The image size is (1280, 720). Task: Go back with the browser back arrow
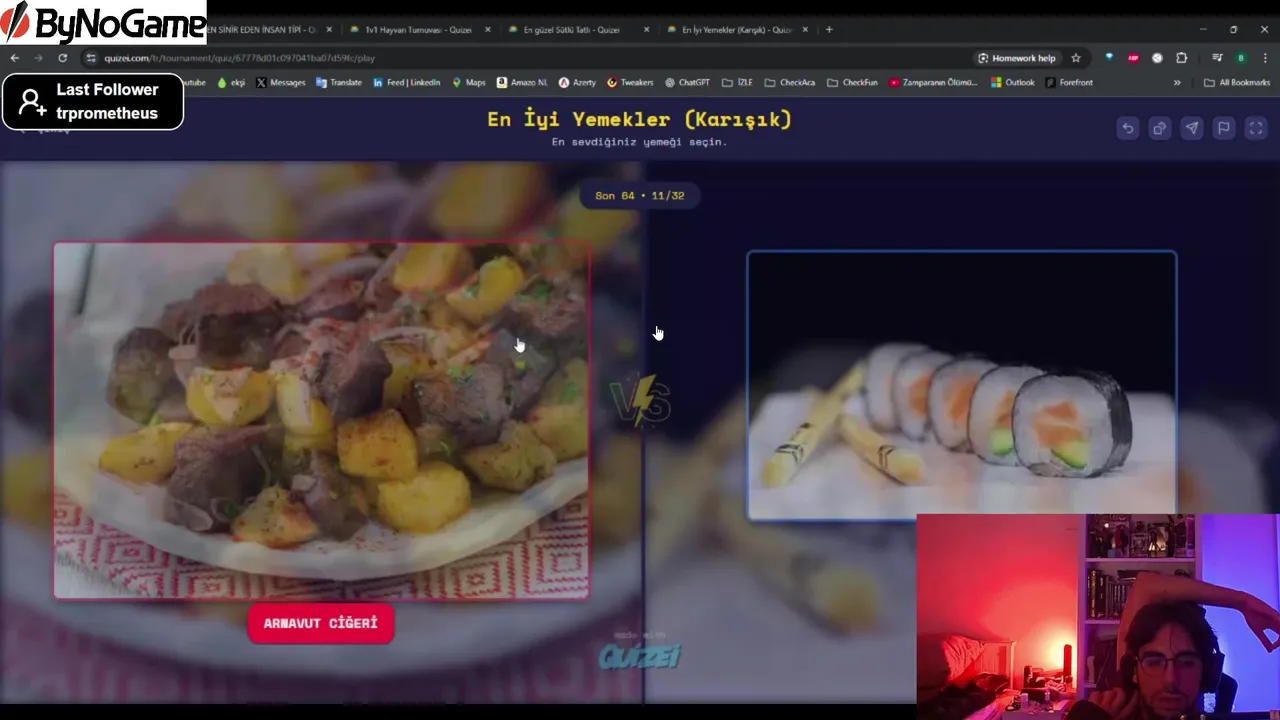15,58
